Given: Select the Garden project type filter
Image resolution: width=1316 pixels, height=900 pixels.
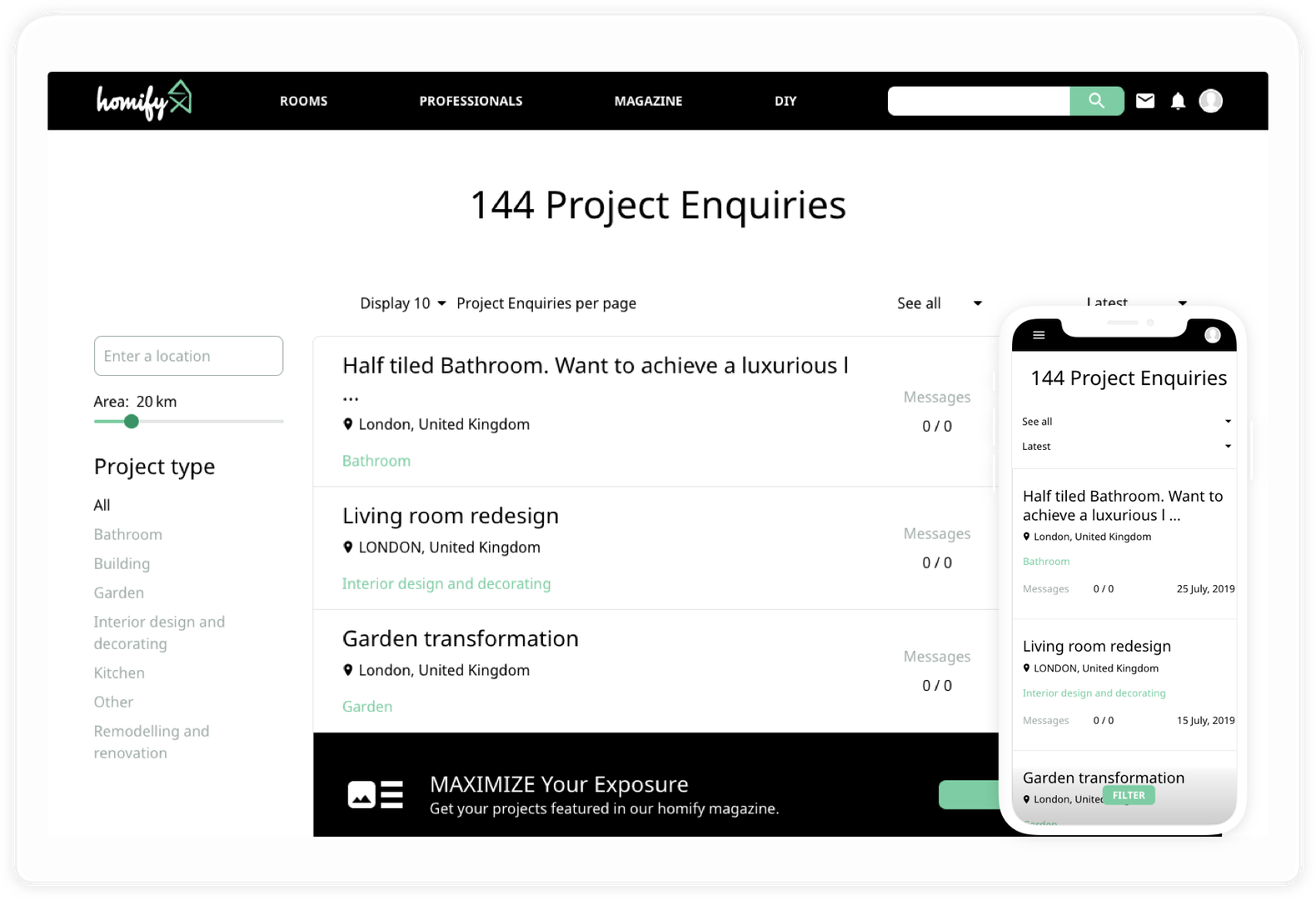Looking at the screenshot, I should tap(119, 592).
